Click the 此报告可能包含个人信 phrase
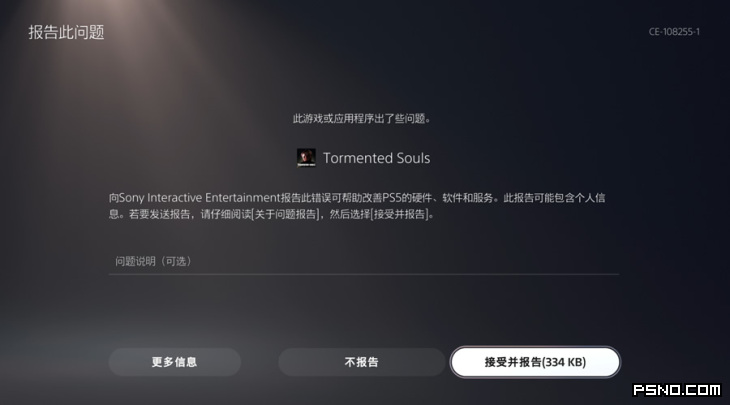 click(x=554, y=198)
